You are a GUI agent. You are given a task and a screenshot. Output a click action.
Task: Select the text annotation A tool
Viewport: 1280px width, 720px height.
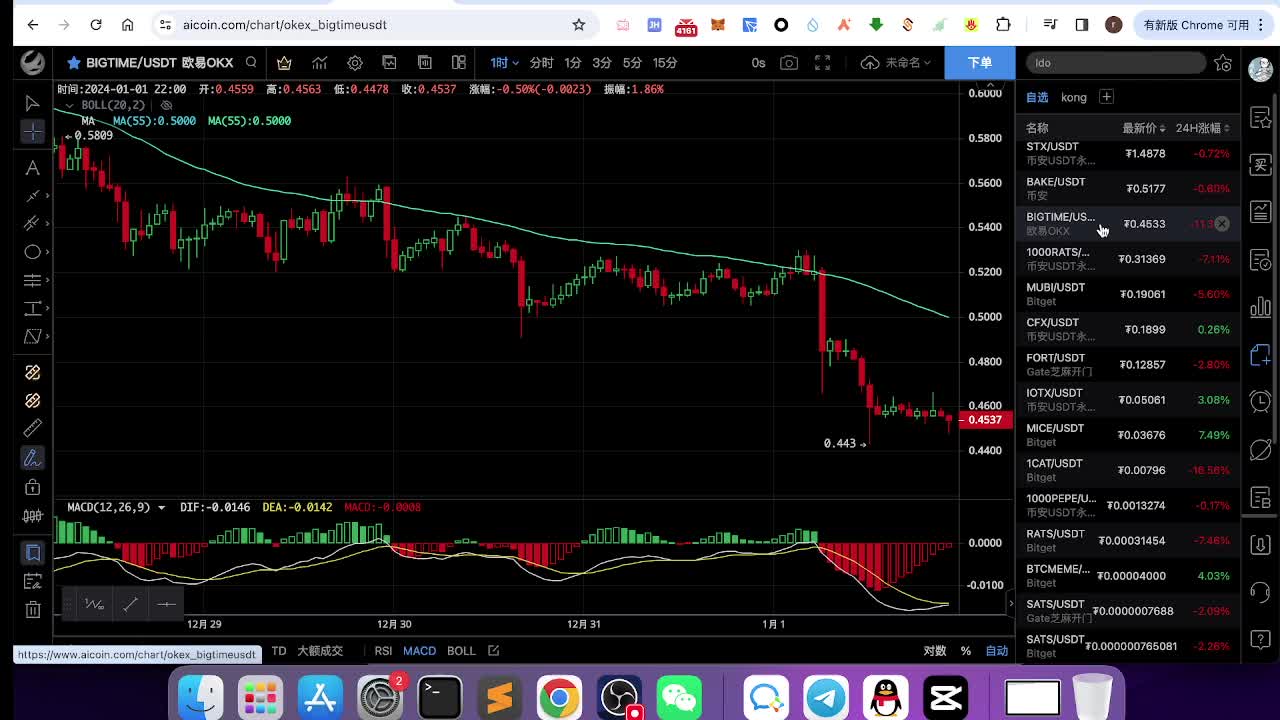coord(32,168)
